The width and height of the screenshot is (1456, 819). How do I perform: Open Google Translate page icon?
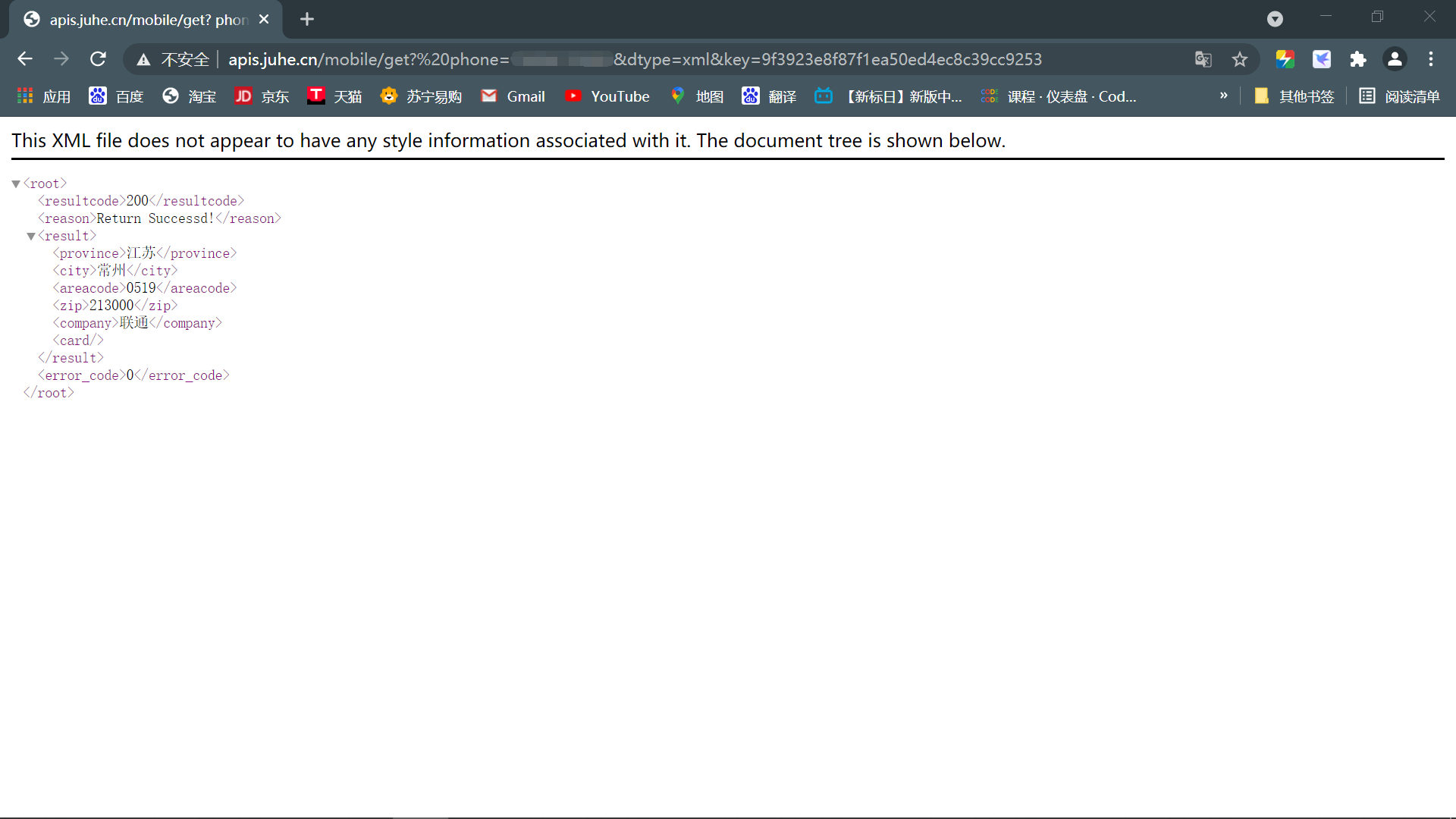pyautogui.click(x=1203, y=59)
